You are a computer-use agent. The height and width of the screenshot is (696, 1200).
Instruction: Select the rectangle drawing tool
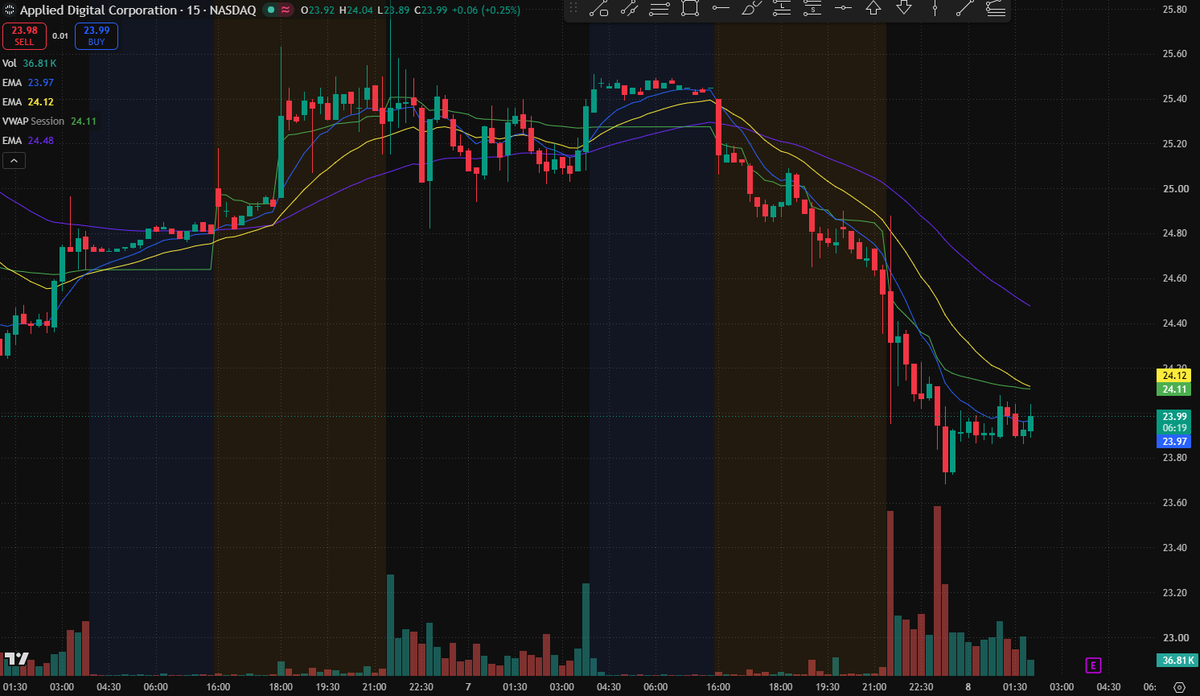click(x=690, y=10)
